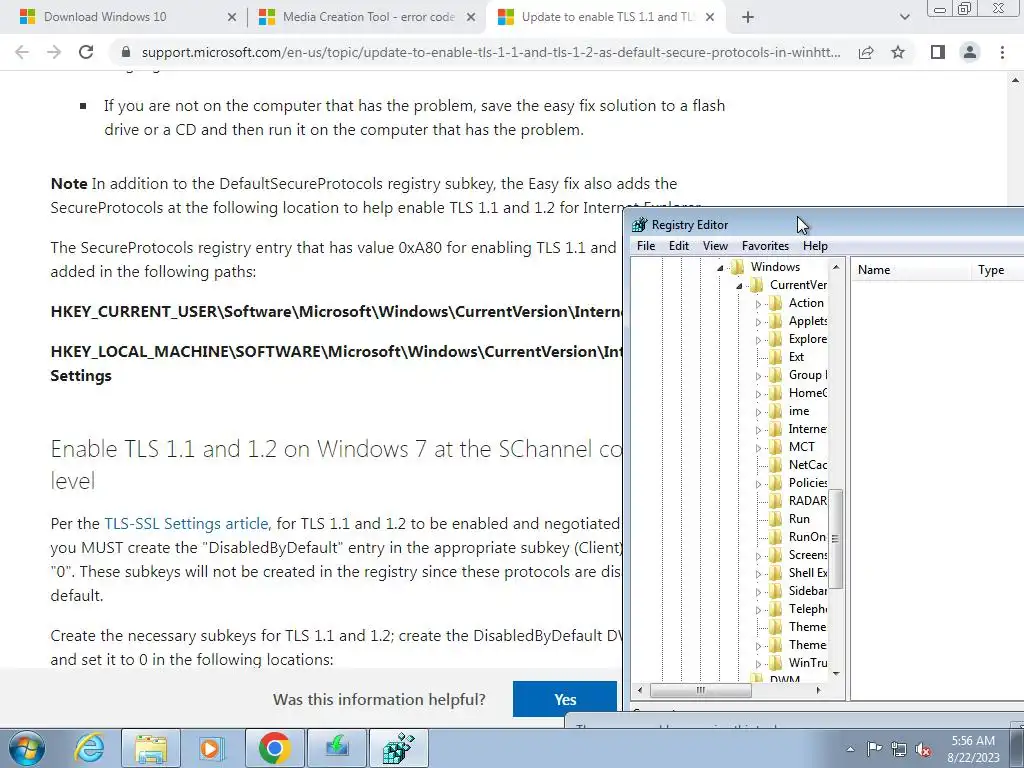The image size is (1024, 768).
Task: Click the registry tree vertical scrollbar thumb
Action: click(835, 539)
